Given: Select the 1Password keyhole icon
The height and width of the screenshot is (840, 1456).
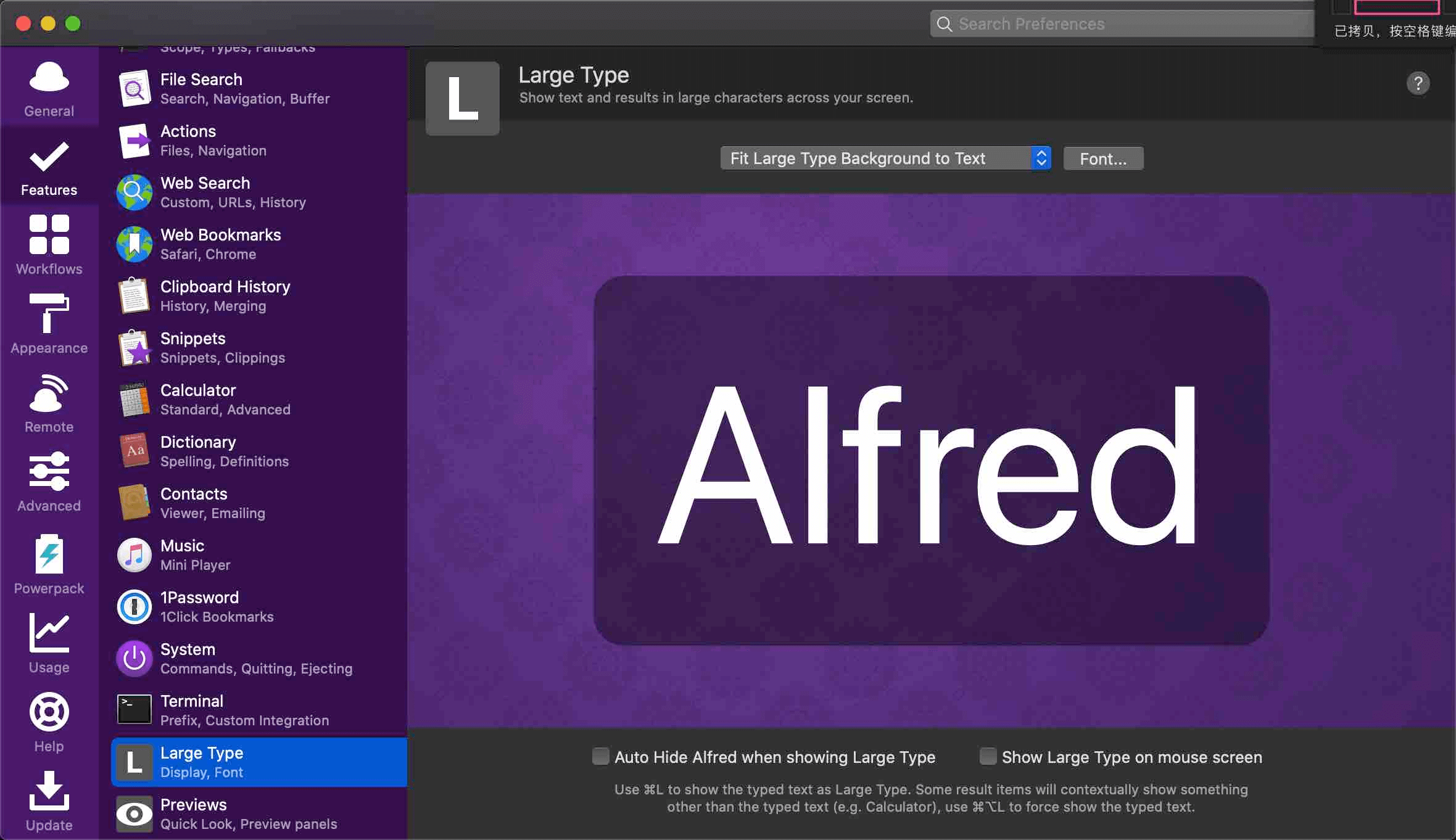Looking at the screenshot, I should (134, 607).
